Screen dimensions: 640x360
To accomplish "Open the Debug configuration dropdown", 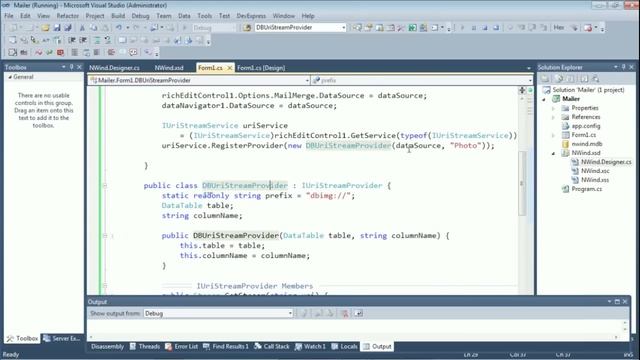I will pyautogui.click(x=214, y=28).
